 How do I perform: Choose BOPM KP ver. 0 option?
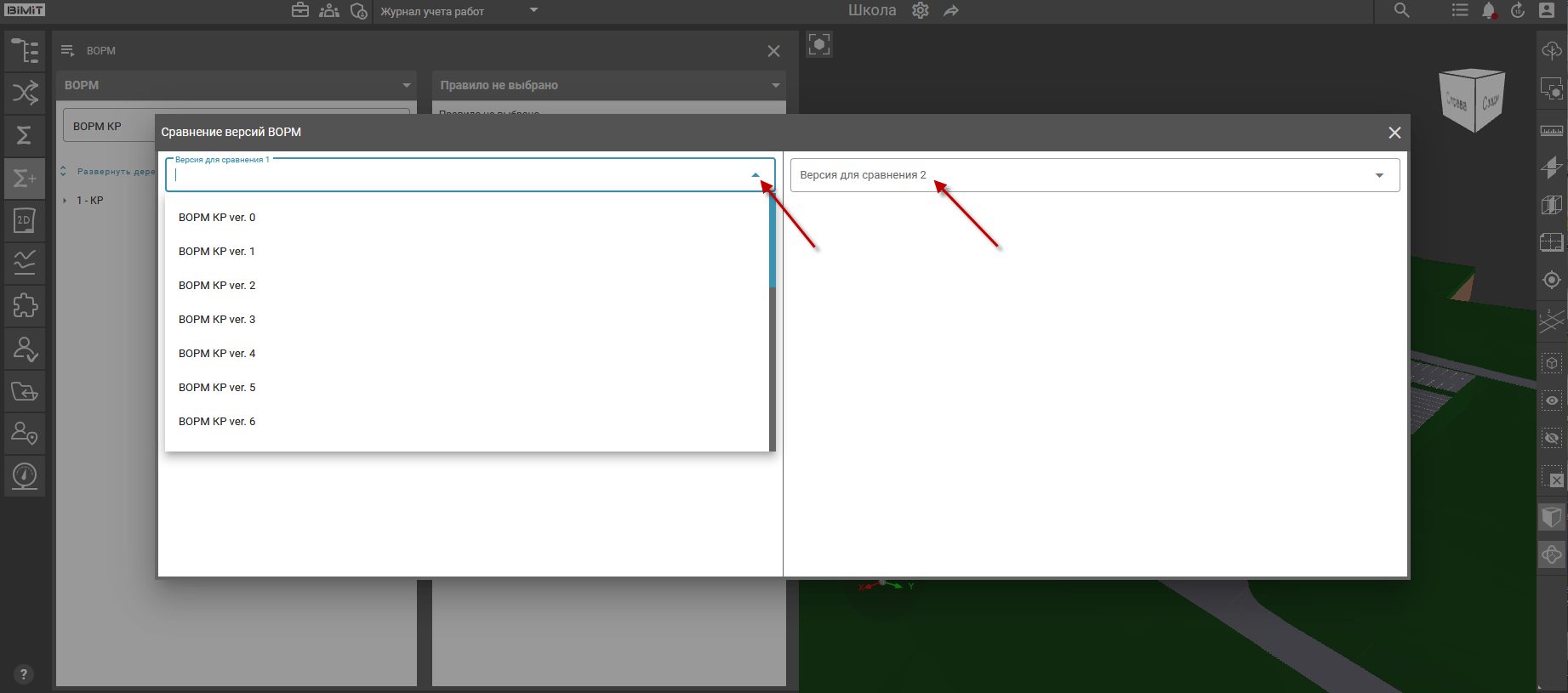pos(217,218)
